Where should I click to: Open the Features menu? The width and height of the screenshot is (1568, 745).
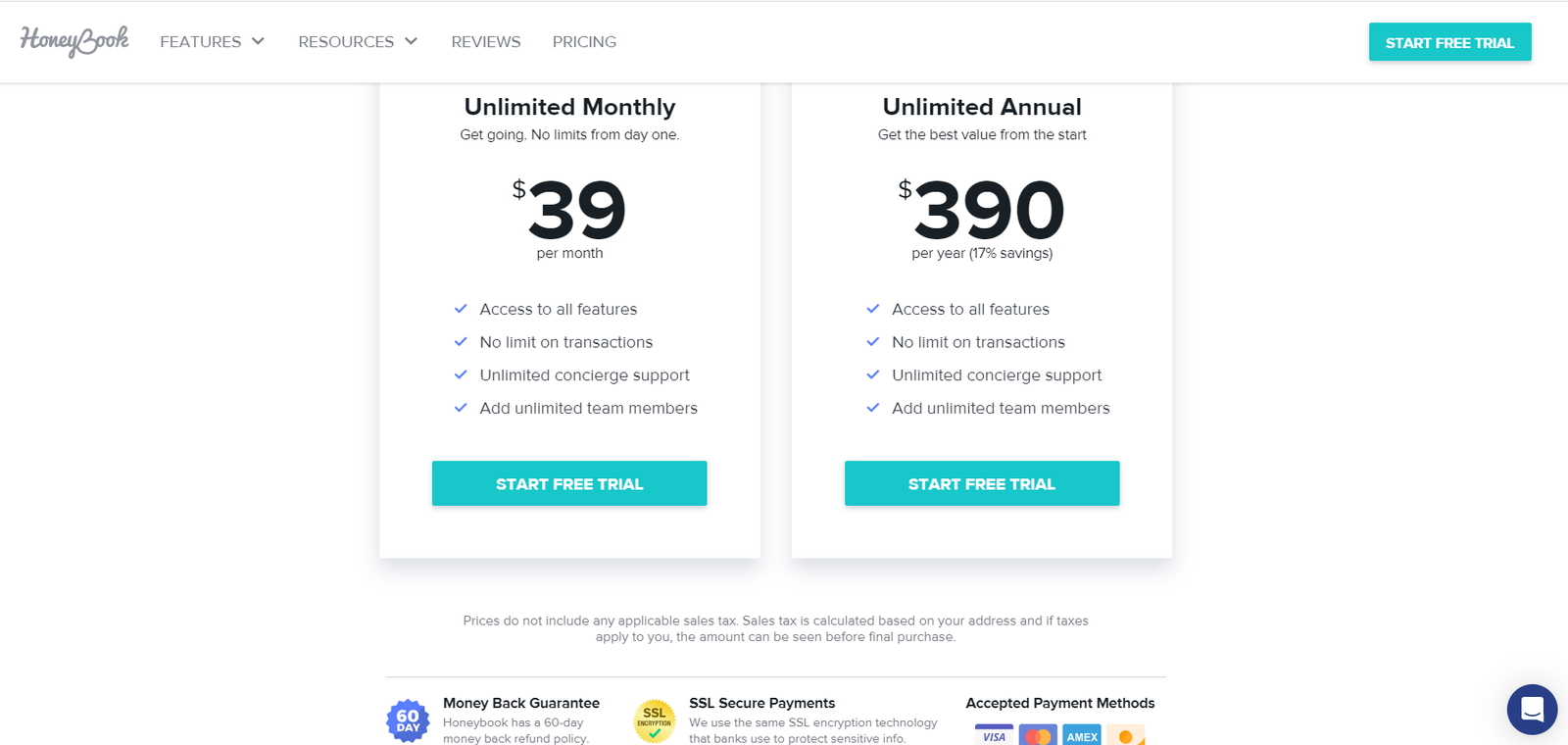pyautogui.click(x=201, y=42)
